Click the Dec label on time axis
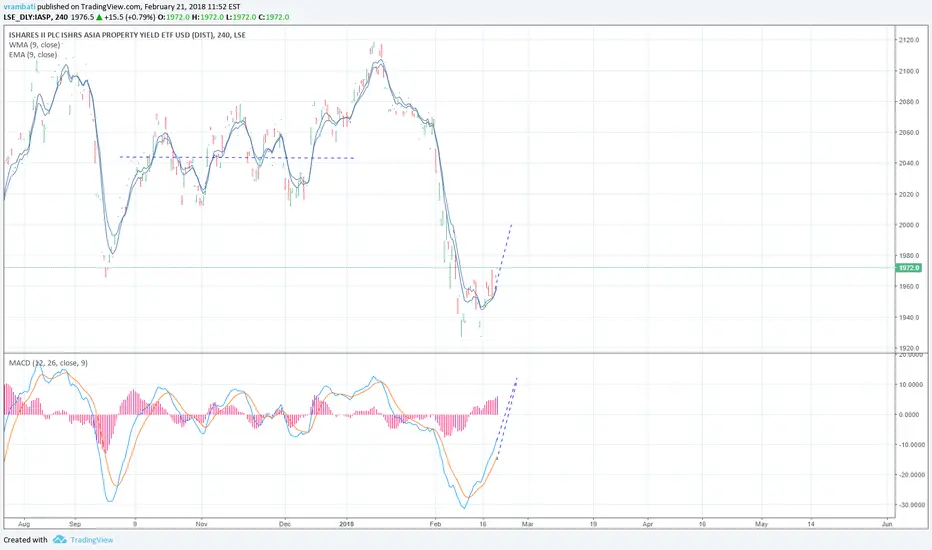 pyautogui.click(x=285, y=524)
